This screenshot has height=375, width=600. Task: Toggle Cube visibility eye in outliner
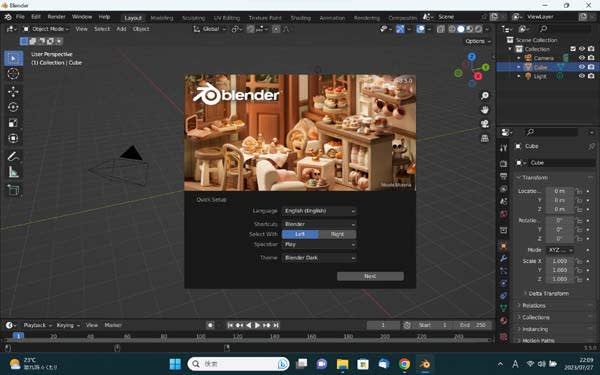point(582,67)
